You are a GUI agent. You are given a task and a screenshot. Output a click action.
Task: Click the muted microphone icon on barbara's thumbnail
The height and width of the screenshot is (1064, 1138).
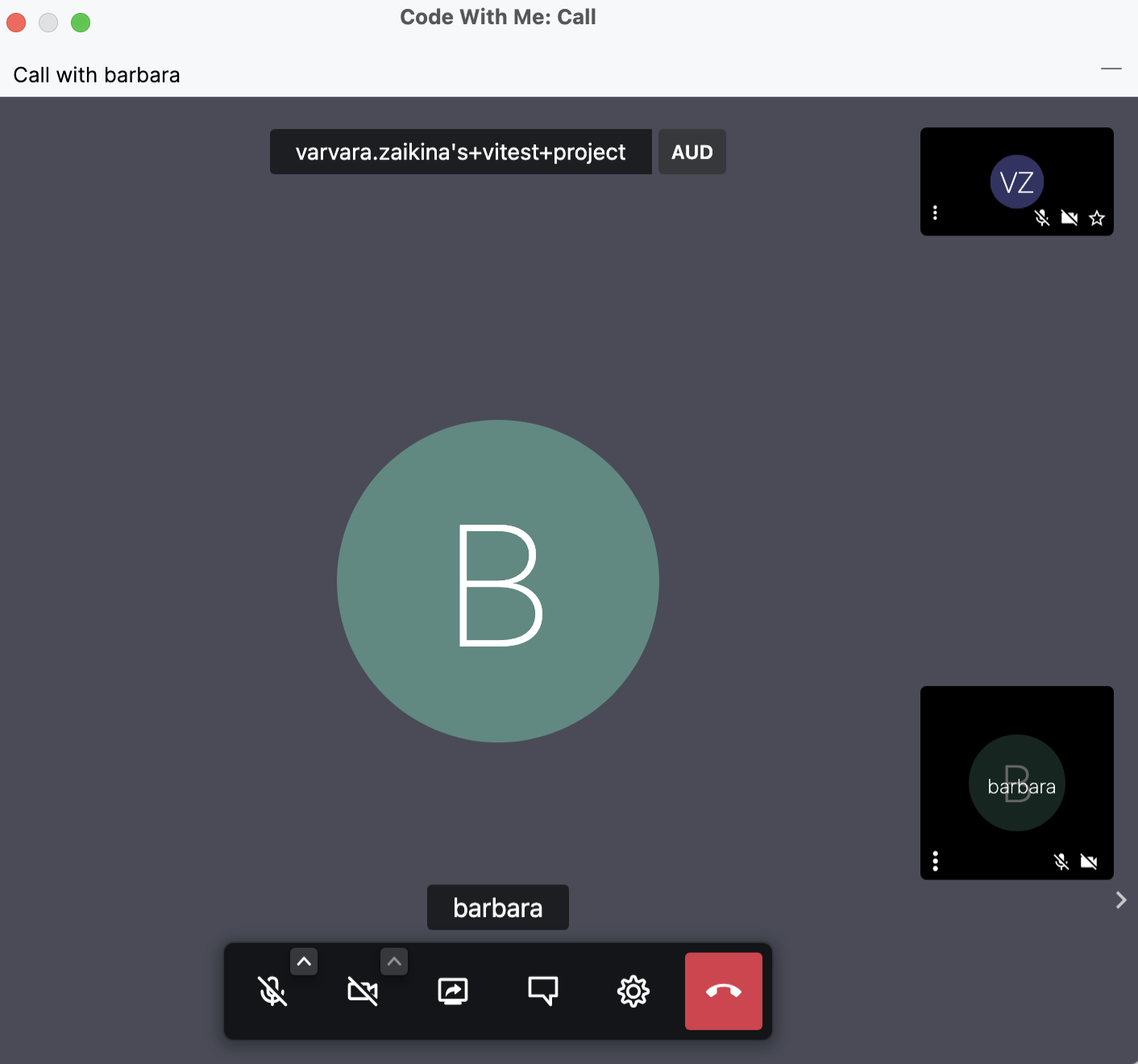point(1061,862)
